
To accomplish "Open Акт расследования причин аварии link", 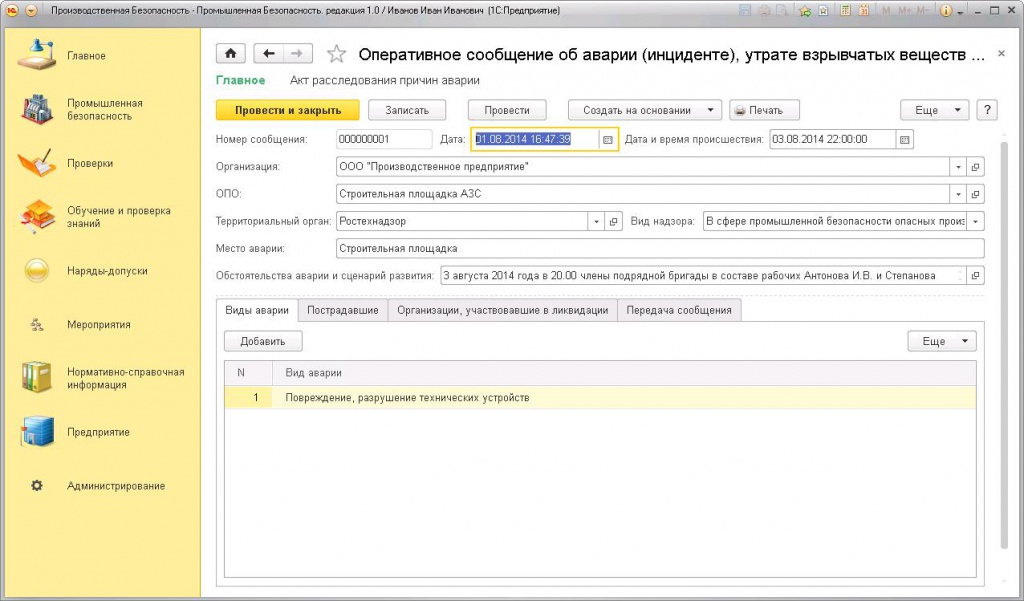I will (x=385, y=80).
